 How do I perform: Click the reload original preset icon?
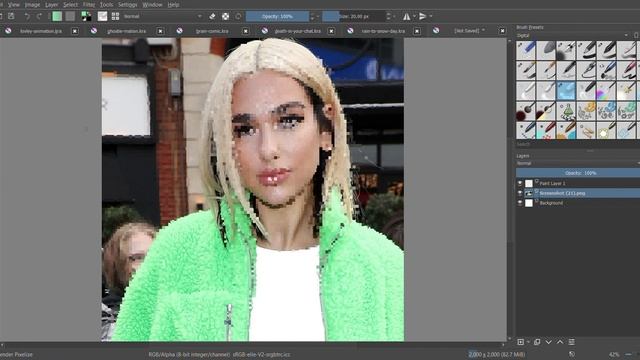(x=238, y=16)
